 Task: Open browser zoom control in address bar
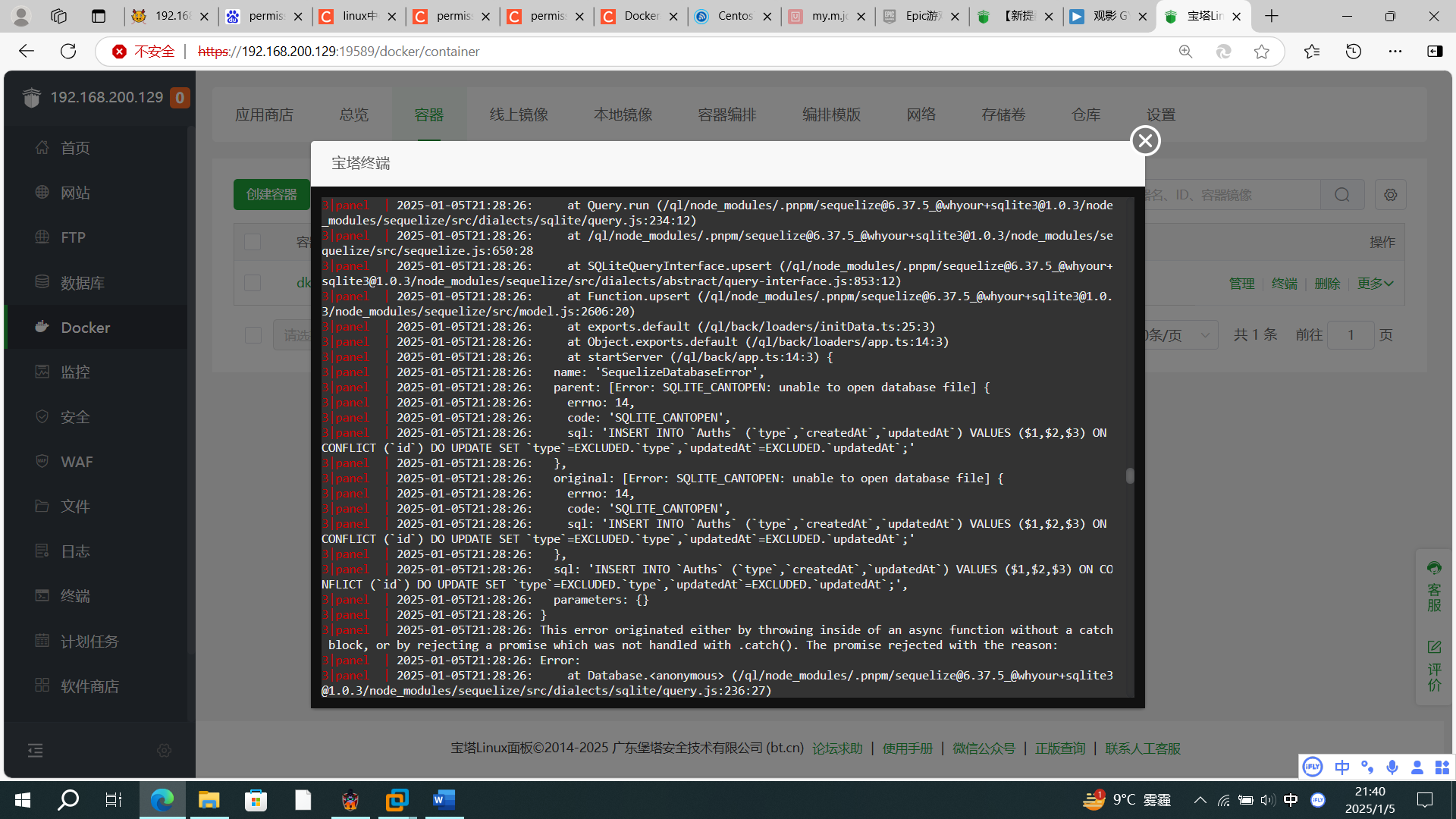(x=1185, y=51)
